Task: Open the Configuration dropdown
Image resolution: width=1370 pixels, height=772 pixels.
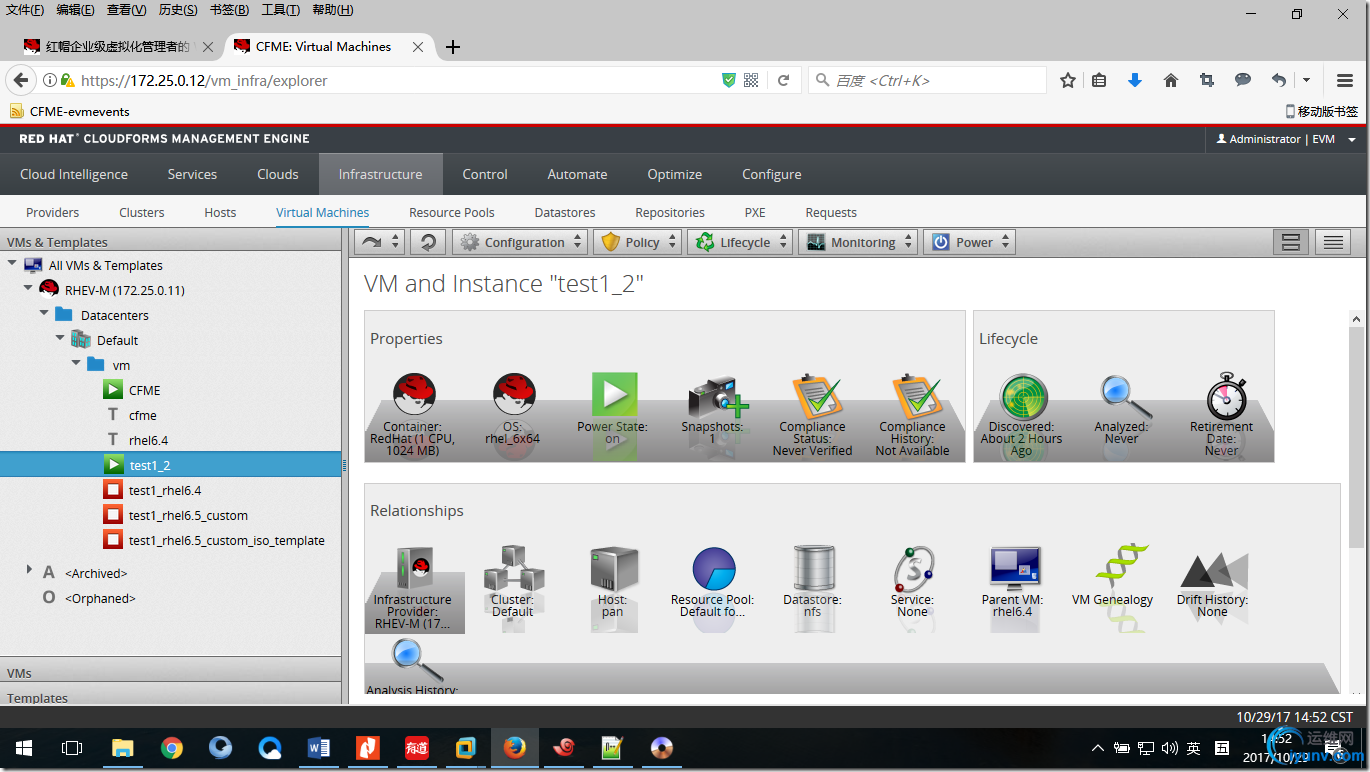Action: 520,242
